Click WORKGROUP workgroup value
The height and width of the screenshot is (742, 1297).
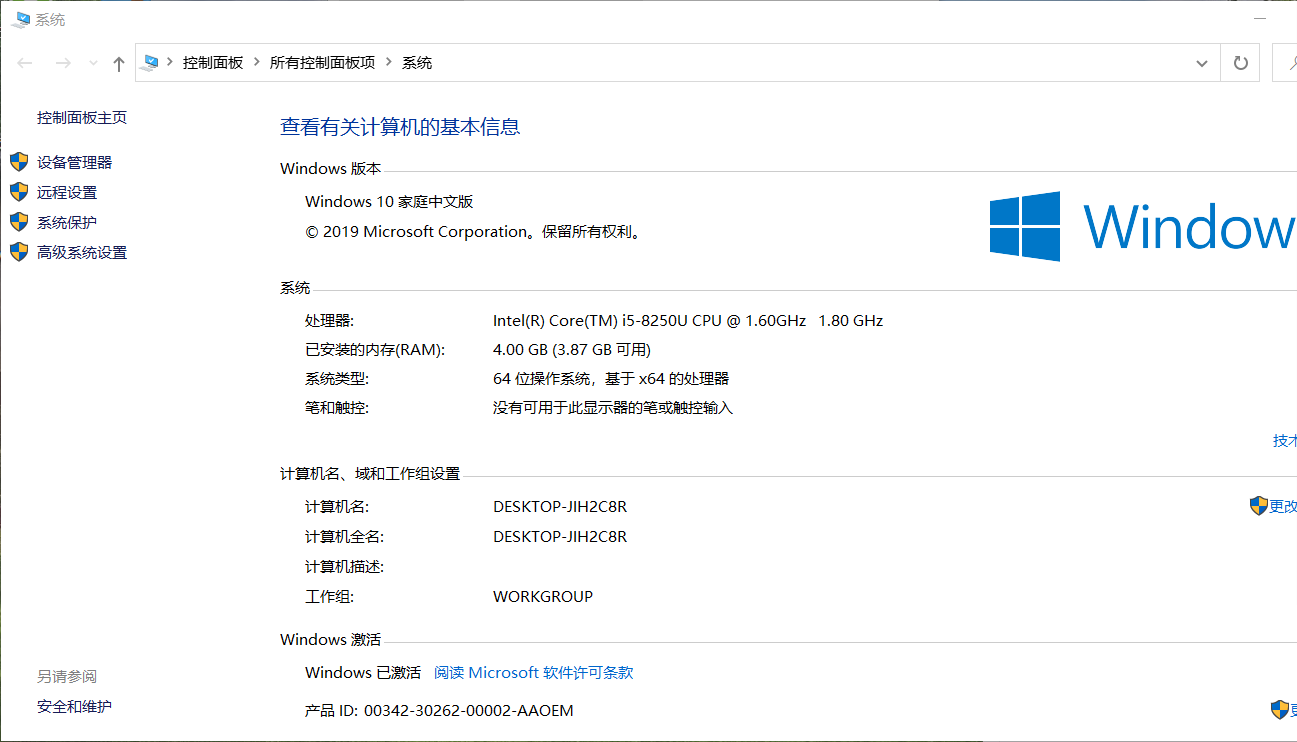tap(543, 596)
